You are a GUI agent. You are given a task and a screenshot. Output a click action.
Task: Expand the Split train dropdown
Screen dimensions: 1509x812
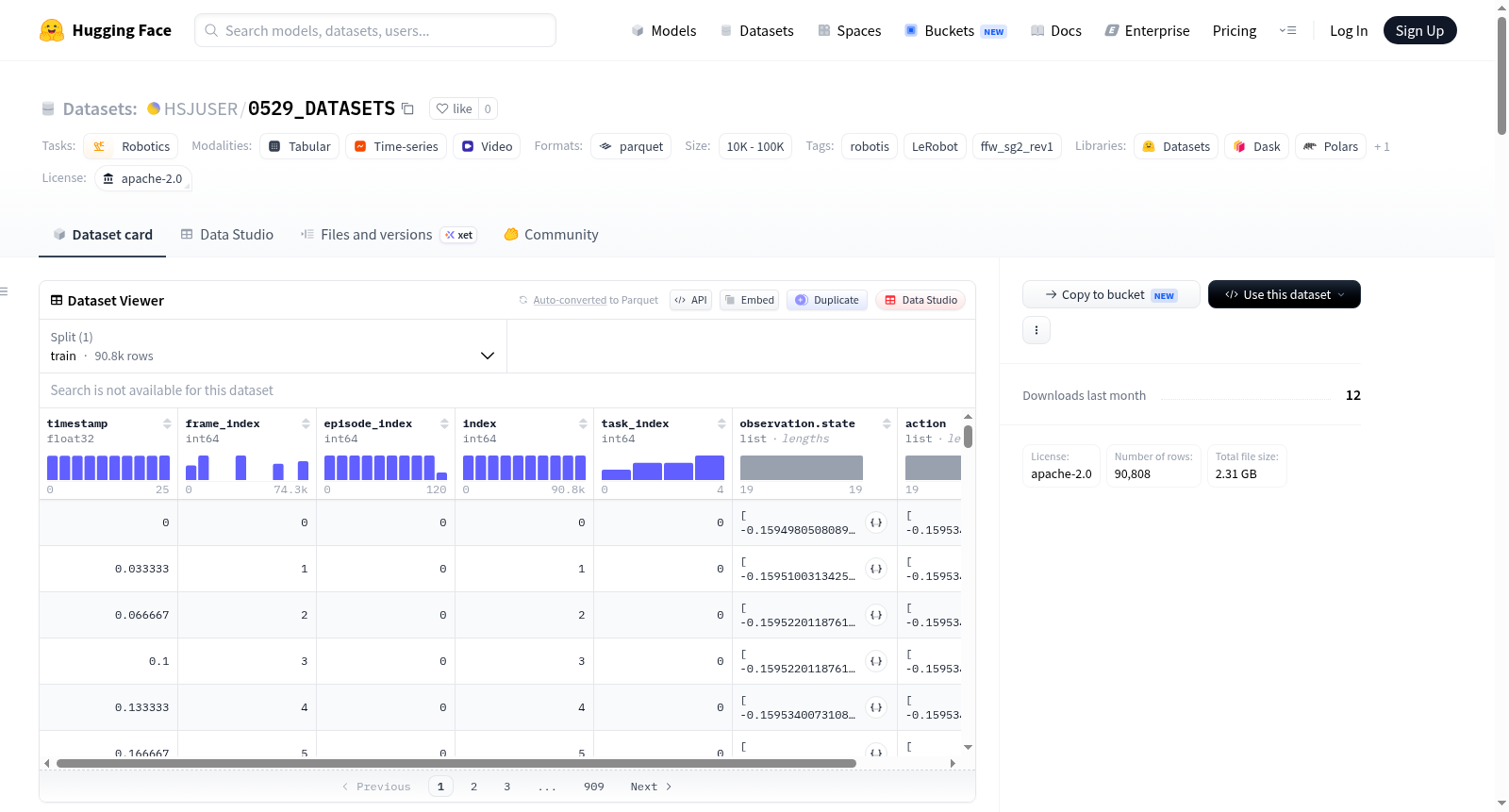point(273,346)
